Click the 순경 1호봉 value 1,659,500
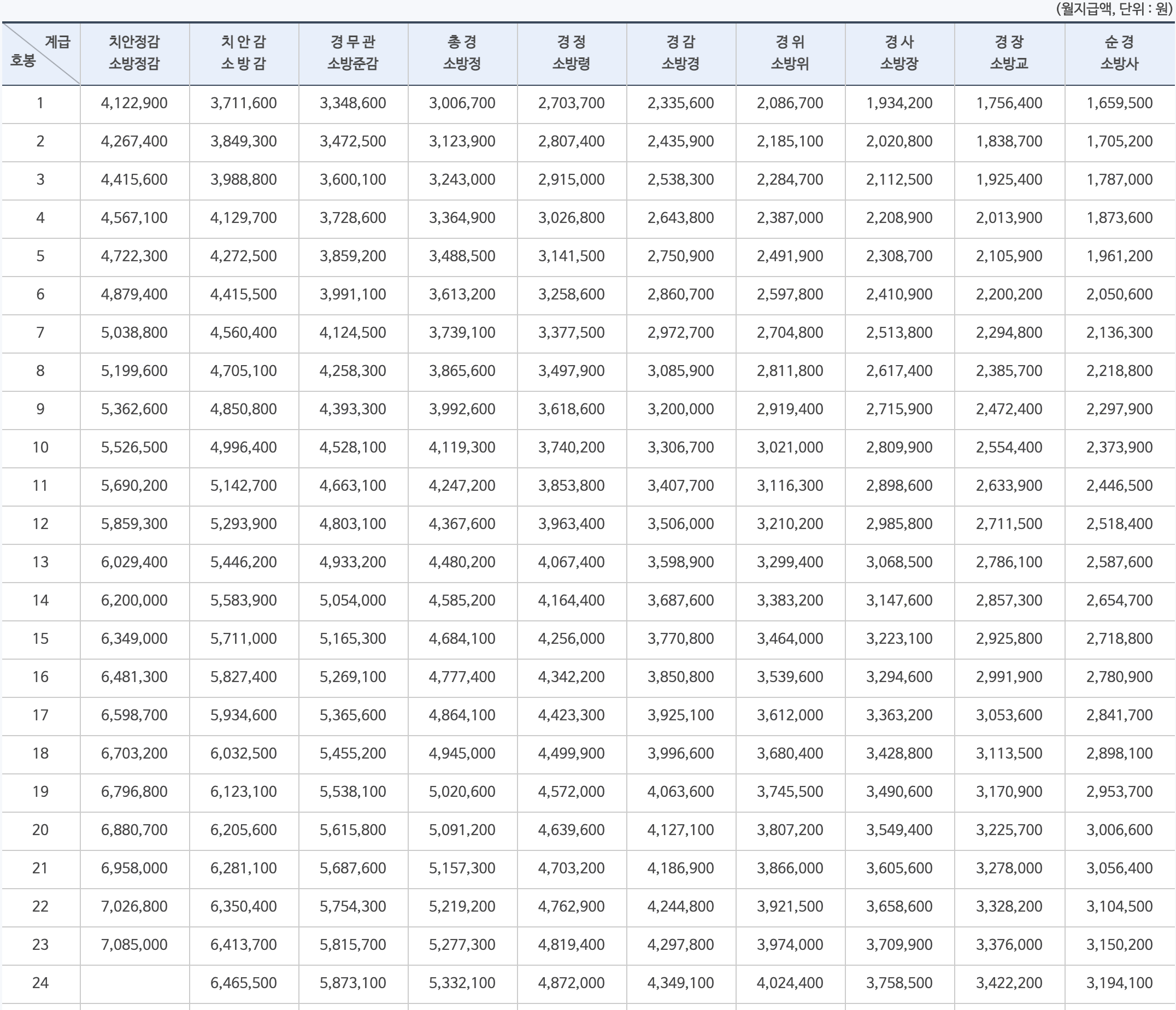Screen dimensions: 1176x1010 [x=1119, y=103]
